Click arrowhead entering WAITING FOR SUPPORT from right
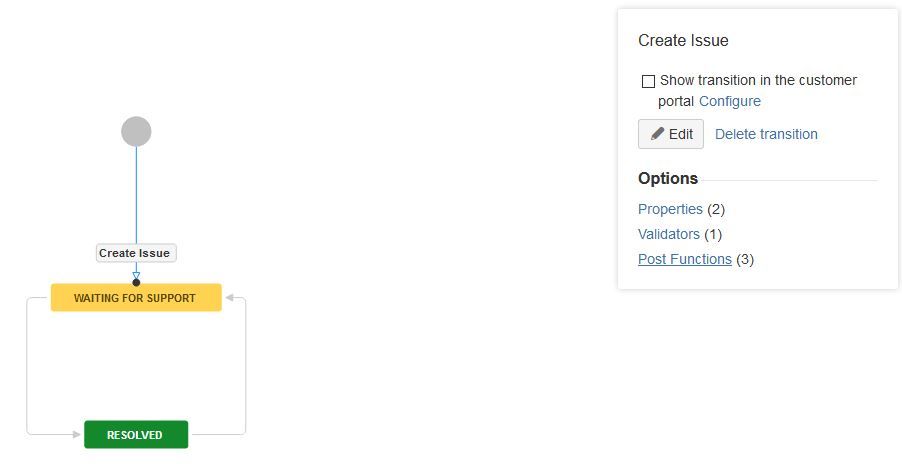Screen dimensions: 902x464 click(229, 297)
